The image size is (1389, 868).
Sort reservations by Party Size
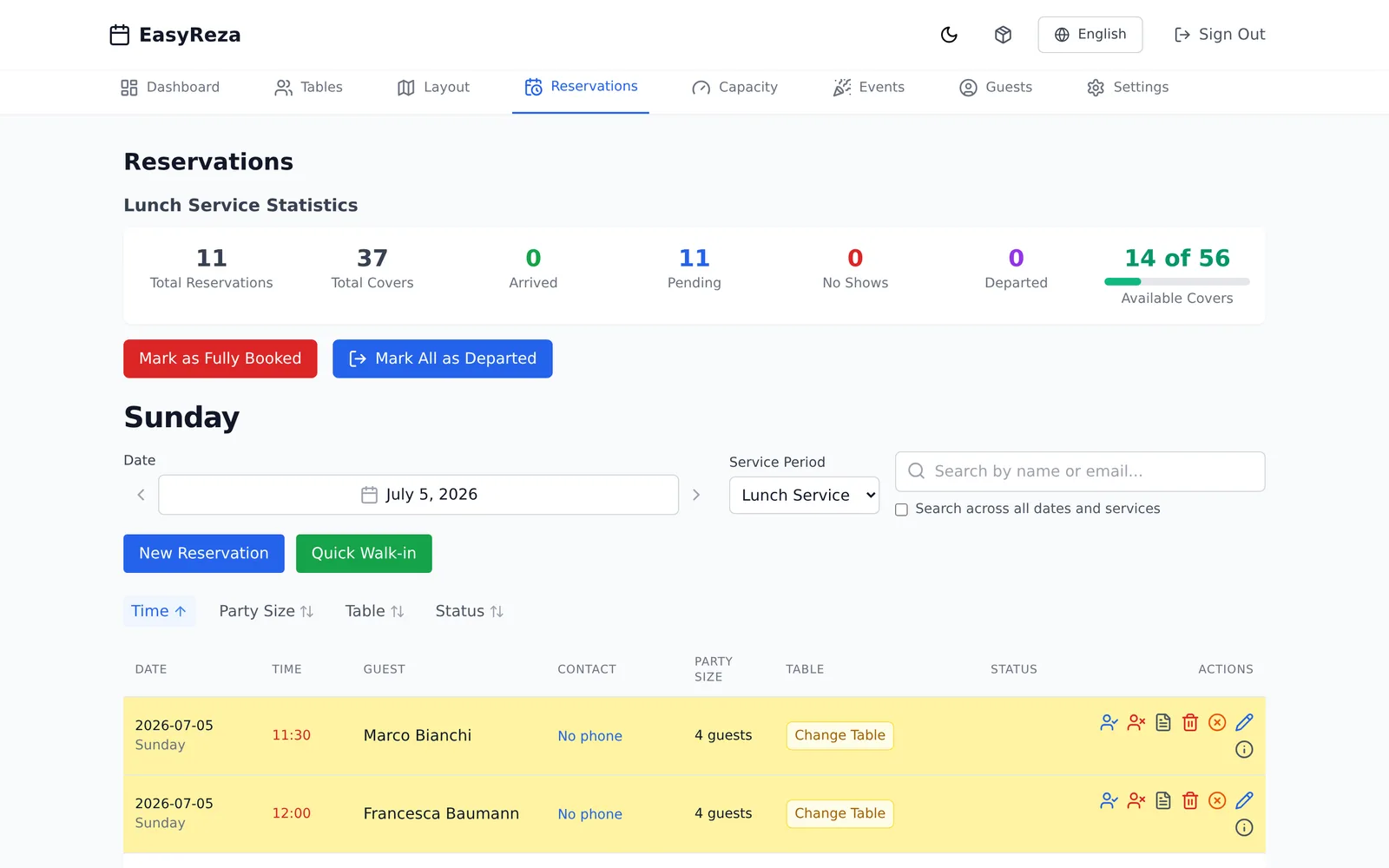coord(266,611)
